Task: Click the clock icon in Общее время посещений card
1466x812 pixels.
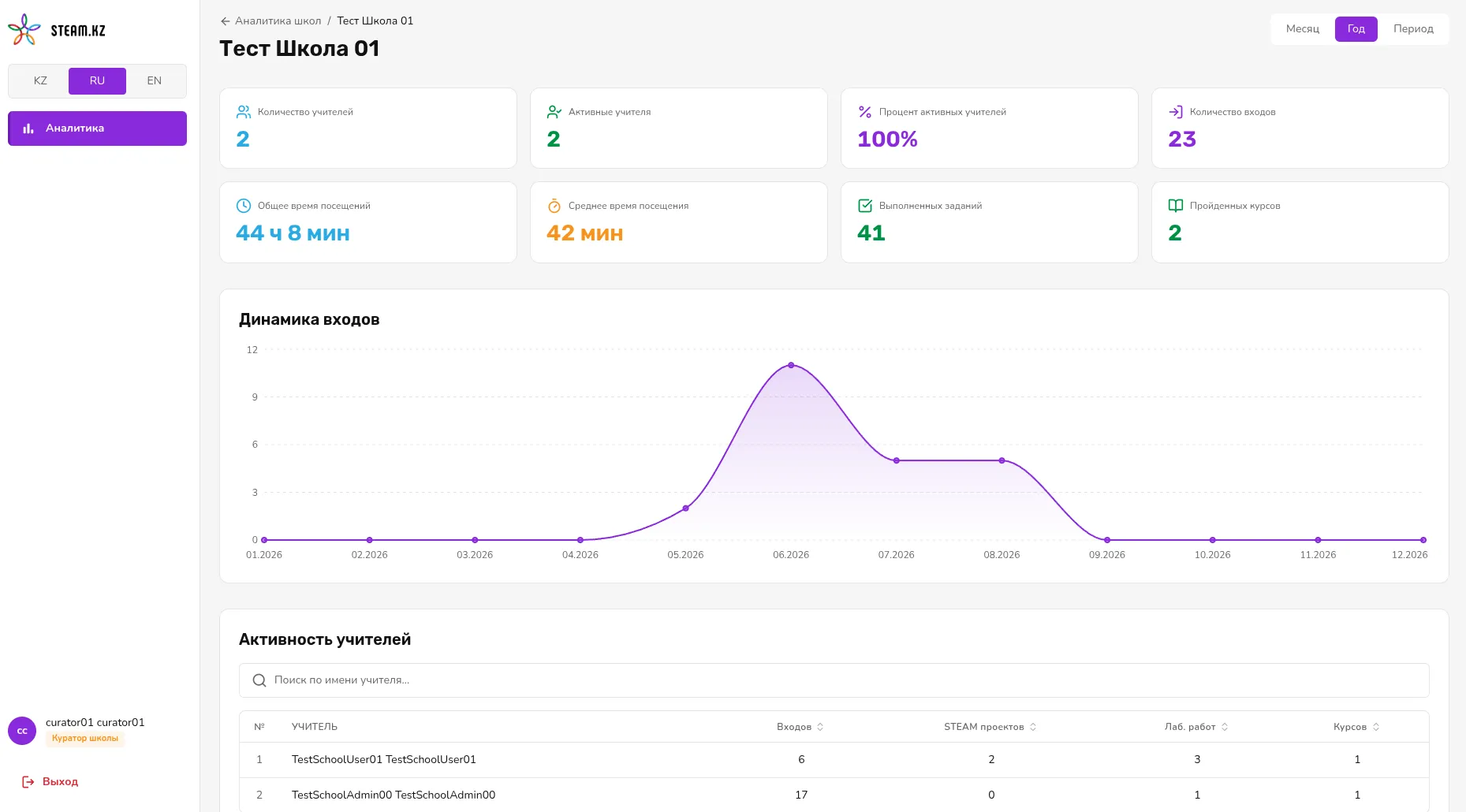Action: [244, 206]
